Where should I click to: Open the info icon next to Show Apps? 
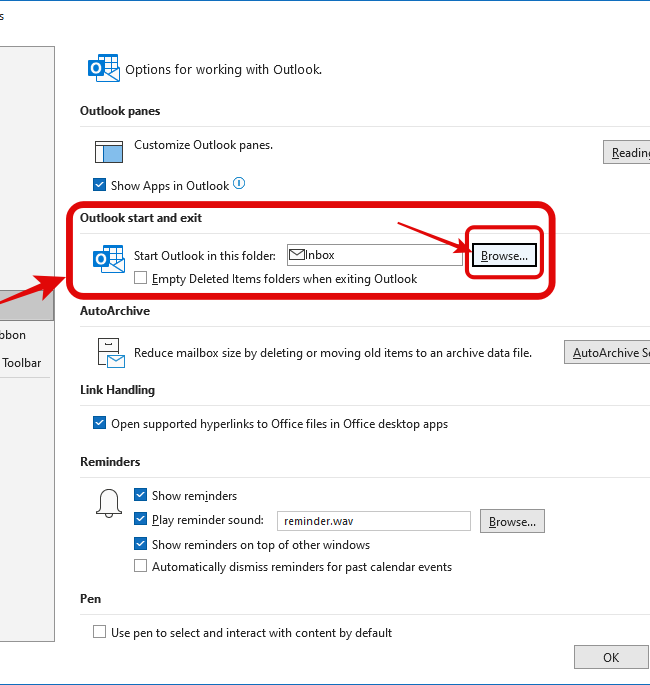click(239, 183)
